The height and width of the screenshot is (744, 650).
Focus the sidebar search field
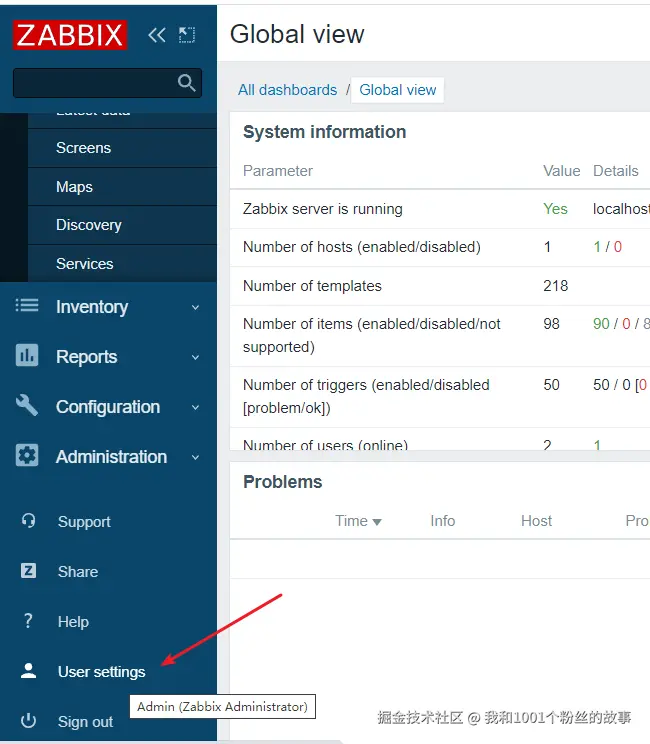(107, 83)
